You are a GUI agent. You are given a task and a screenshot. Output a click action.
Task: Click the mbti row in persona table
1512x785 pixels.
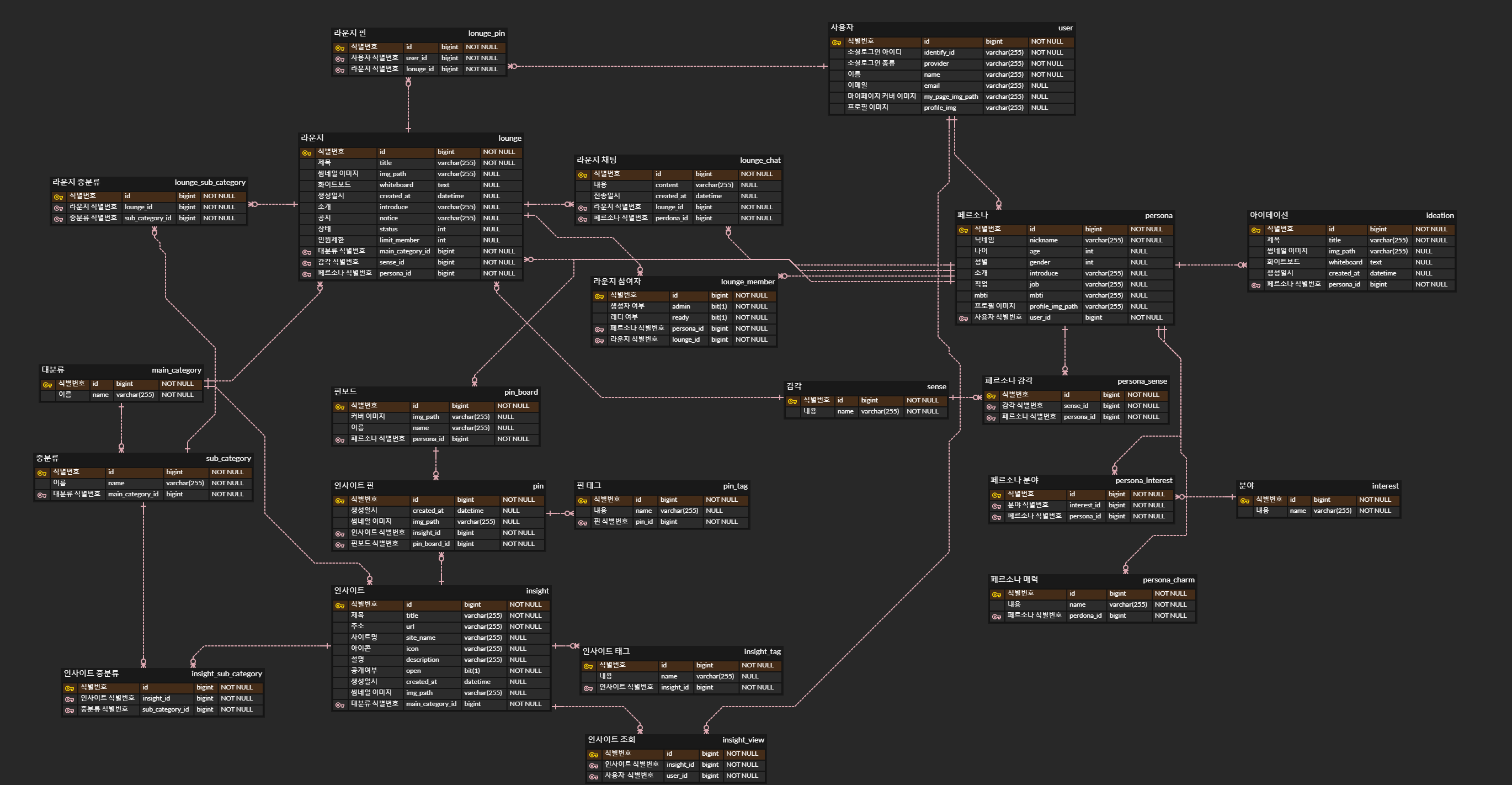coord(1036,296)
